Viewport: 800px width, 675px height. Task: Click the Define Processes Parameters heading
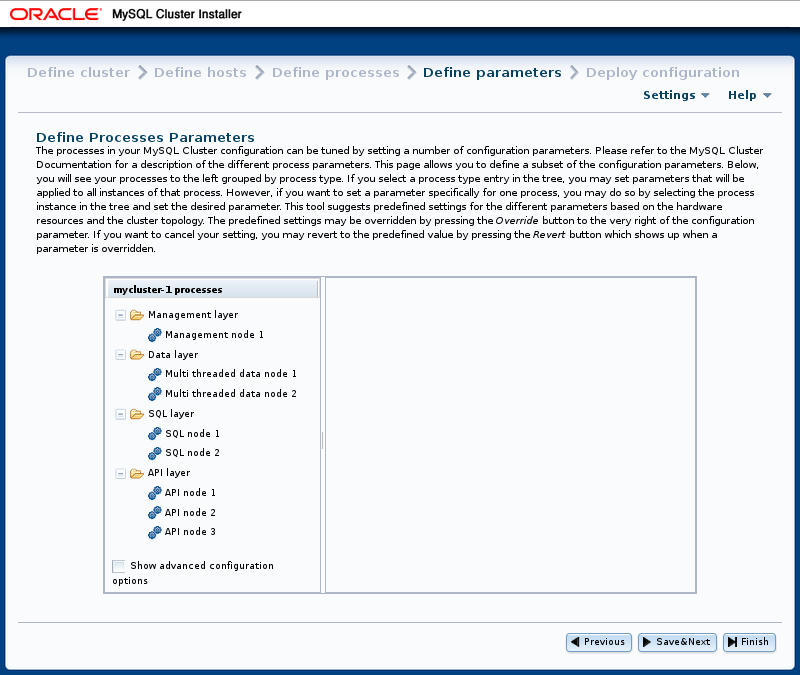pyautogui.click(x=145, y=137)
